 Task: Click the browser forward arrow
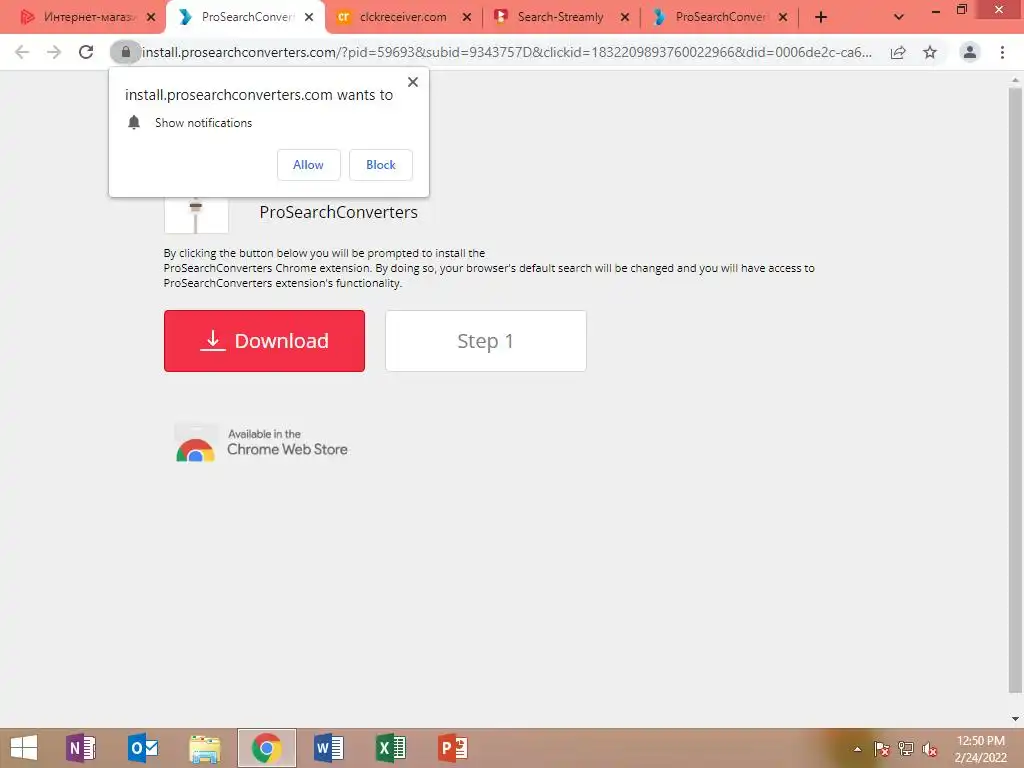pyautogui.click(x=54, y=52)
